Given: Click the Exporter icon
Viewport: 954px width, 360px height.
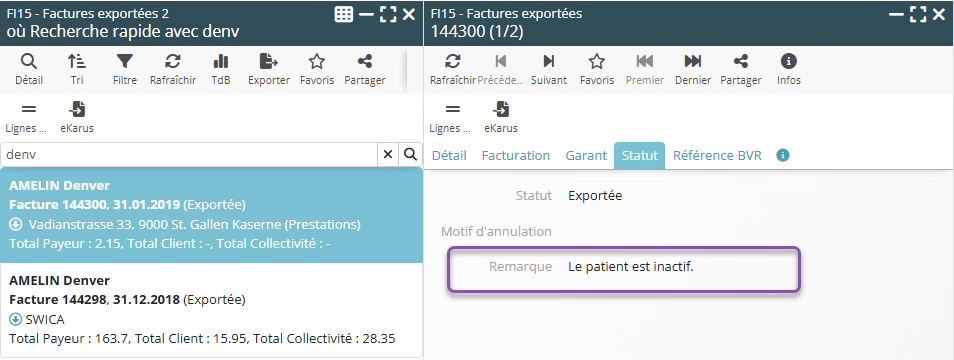Looking at the screenshot, I should click(269, 69).
